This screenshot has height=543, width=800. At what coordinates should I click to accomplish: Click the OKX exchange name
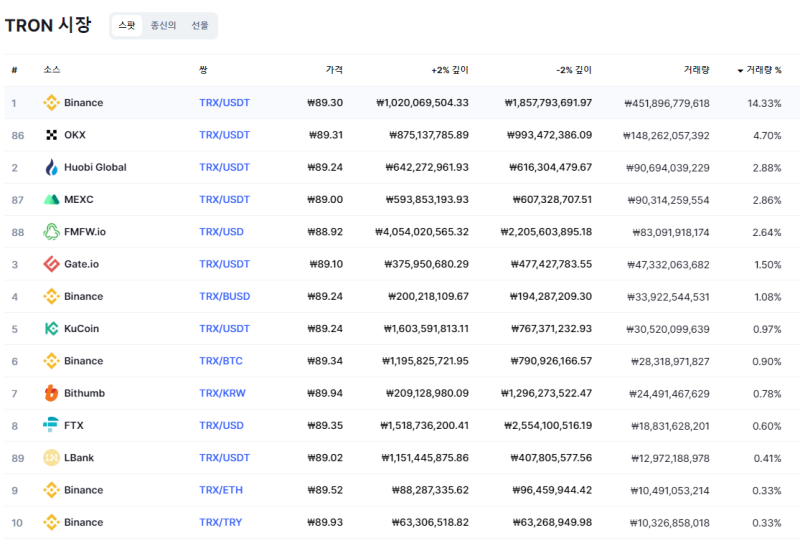(75, 135)
